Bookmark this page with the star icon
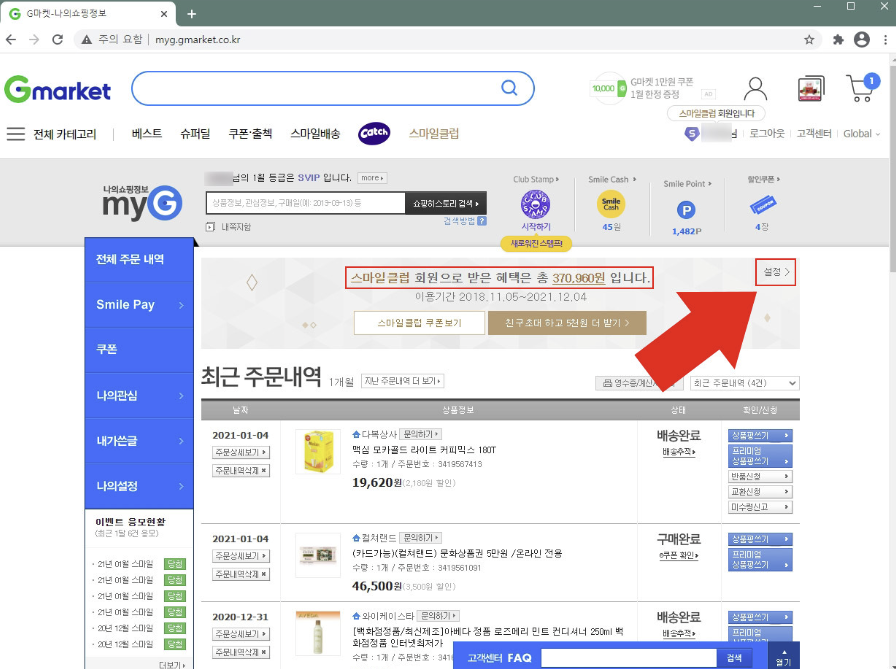This screenshot has height=669, width=896. coord(809,39)
